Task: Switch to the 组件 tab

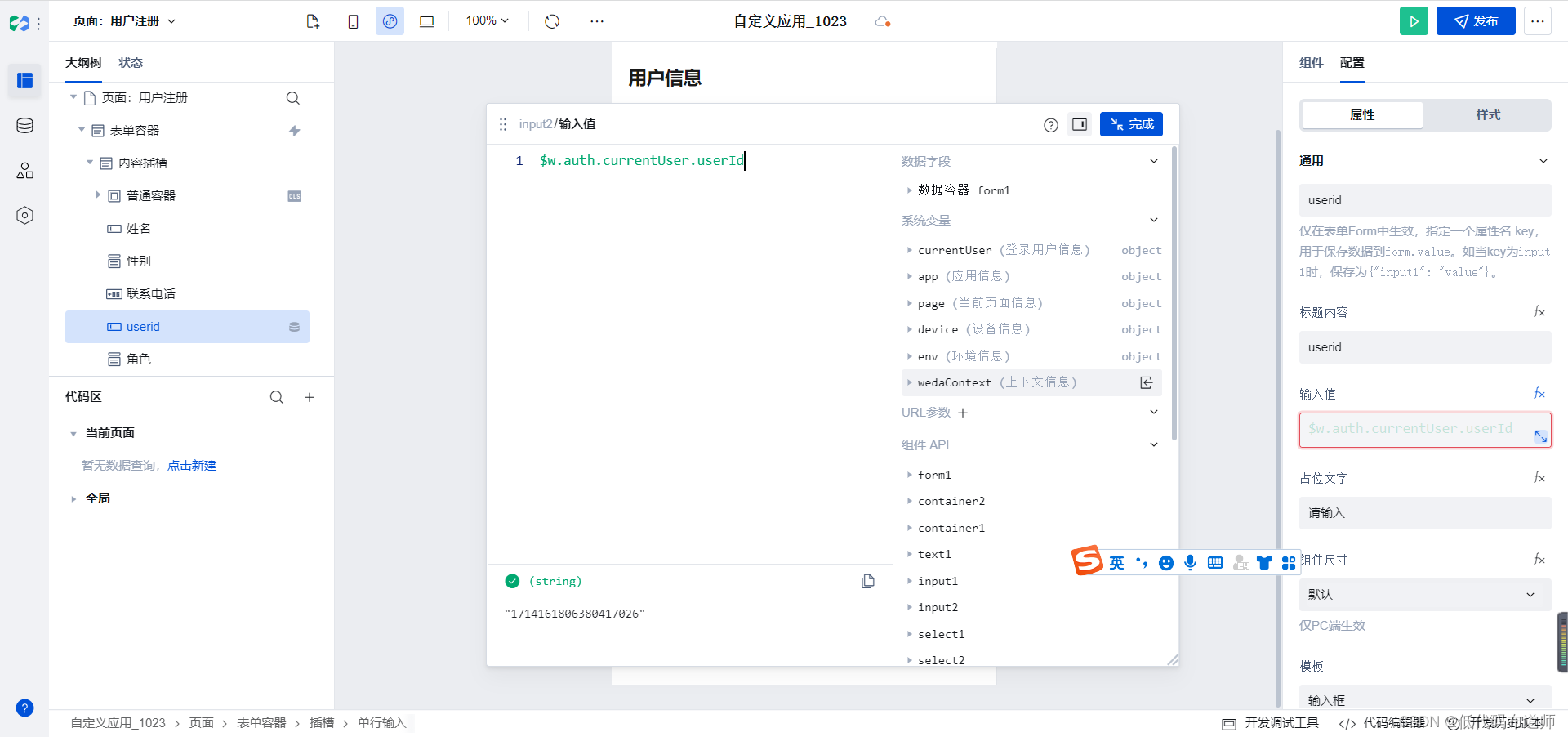Action: (x=1312, y=63)
